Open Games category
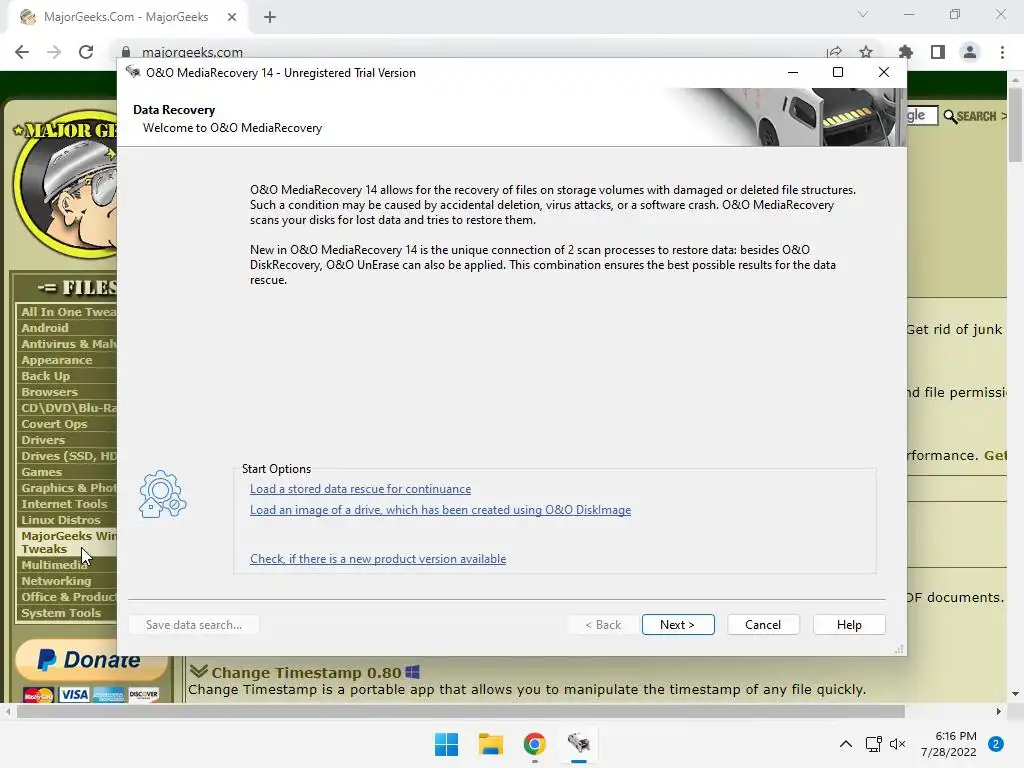Viewport: 1024px width, 768px height. pos(42,472)
